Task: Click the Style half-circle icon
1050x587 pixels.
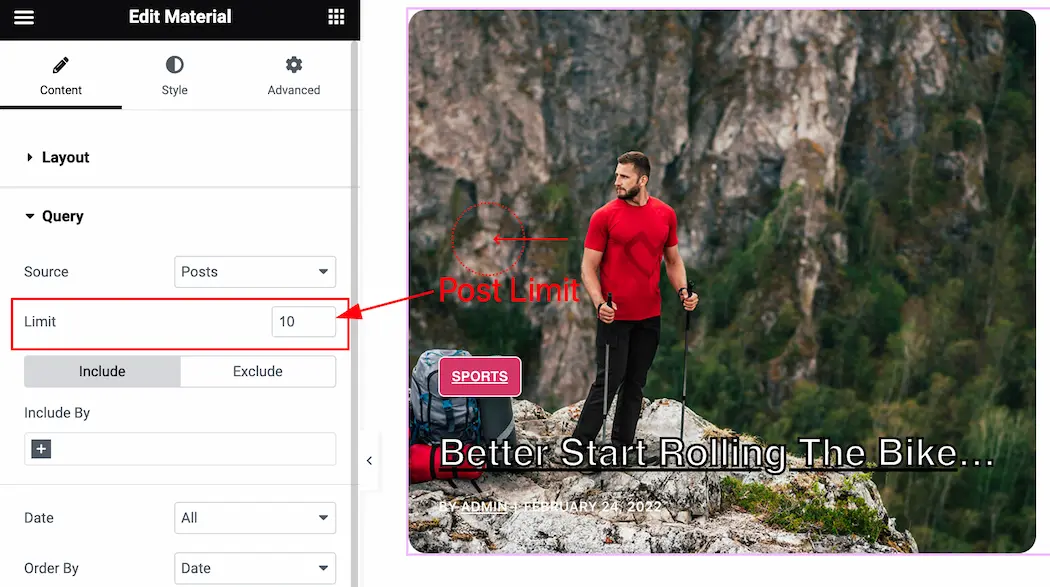Action: tap(174, 65)
